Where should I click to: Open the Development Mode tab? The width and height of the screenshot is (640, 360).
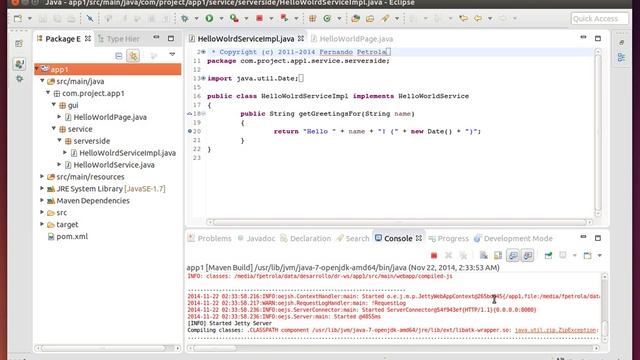tap(513, 238)
